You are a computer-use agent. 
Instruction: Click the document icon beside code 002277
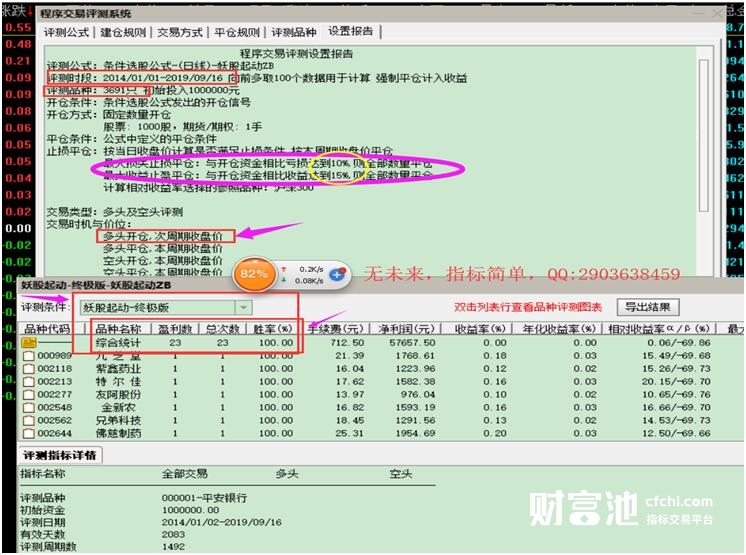(29, 394)
